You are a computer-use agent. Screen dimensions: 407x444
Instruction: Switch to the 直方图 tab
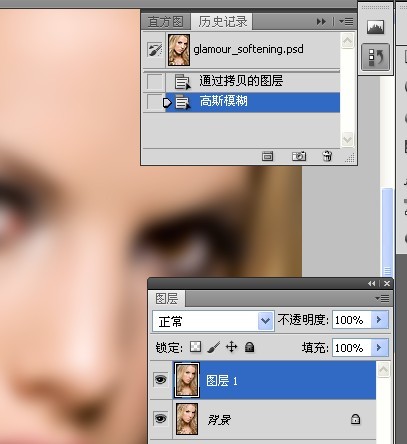166,22
